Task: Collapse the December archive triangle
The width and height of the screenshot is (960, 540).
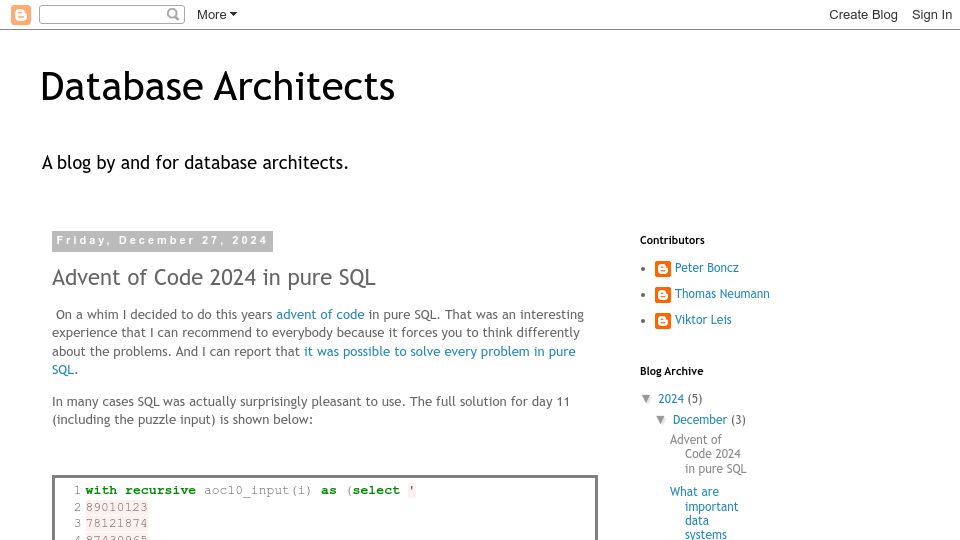Action: (x=661, y=419)
